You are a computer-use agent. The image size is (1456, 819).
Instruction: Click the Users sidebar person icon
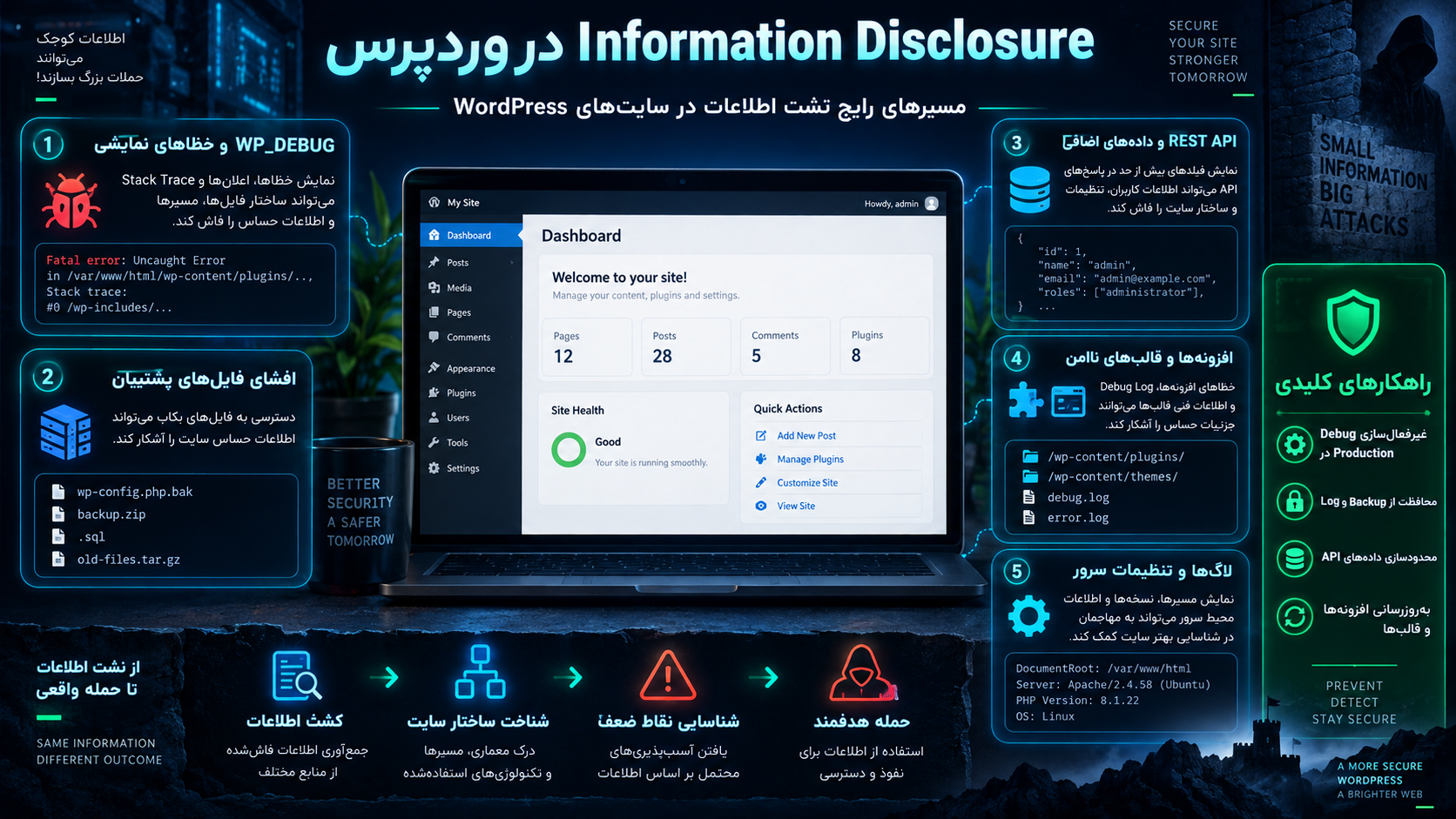(x=434, y=418)
